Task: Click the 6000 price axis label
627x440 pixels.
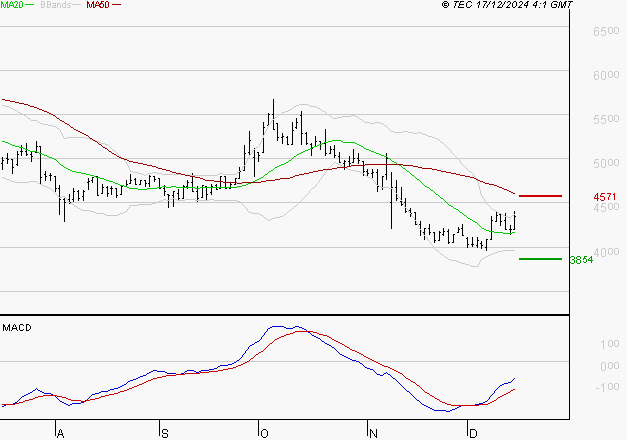Action: click(x=606, y=75)
